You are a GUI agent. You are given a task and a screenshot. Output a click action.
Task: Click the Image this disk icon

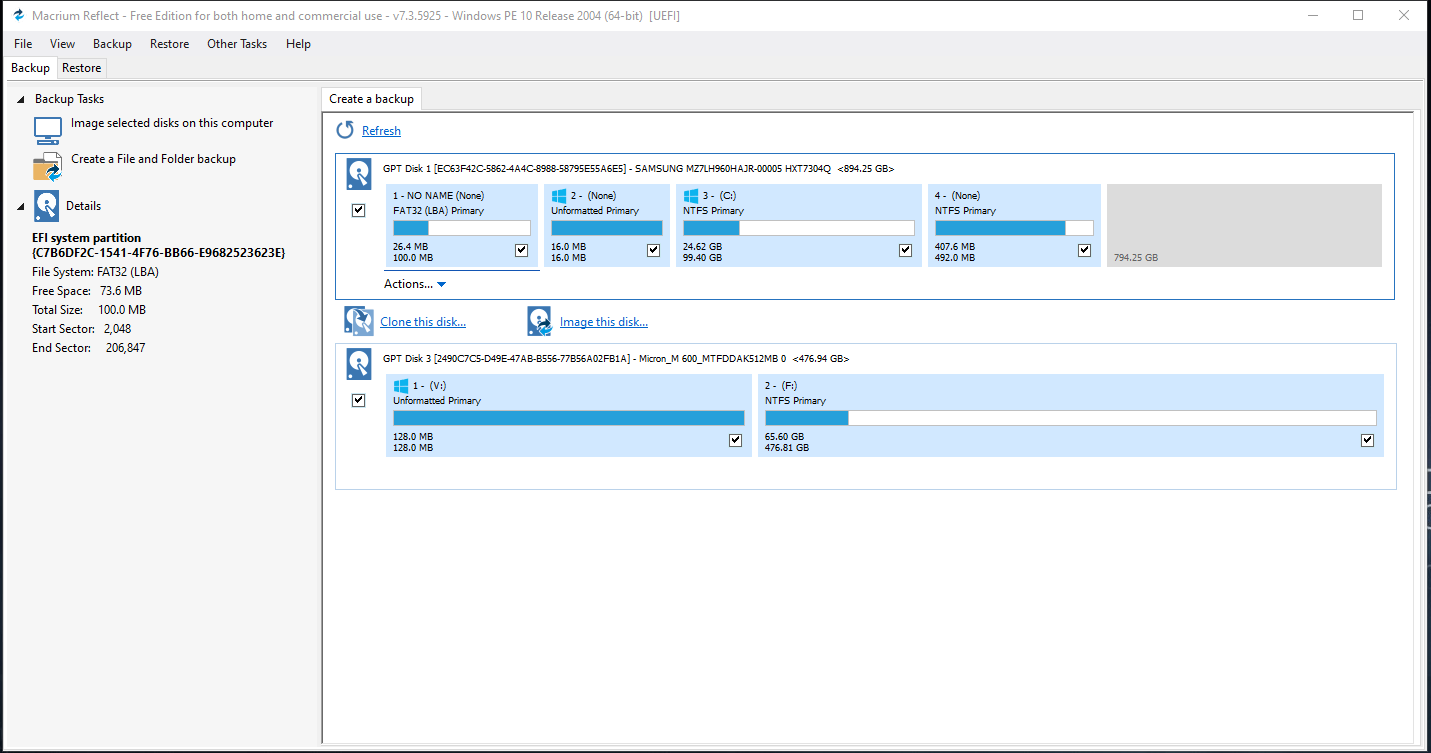(x=539, y=321)
